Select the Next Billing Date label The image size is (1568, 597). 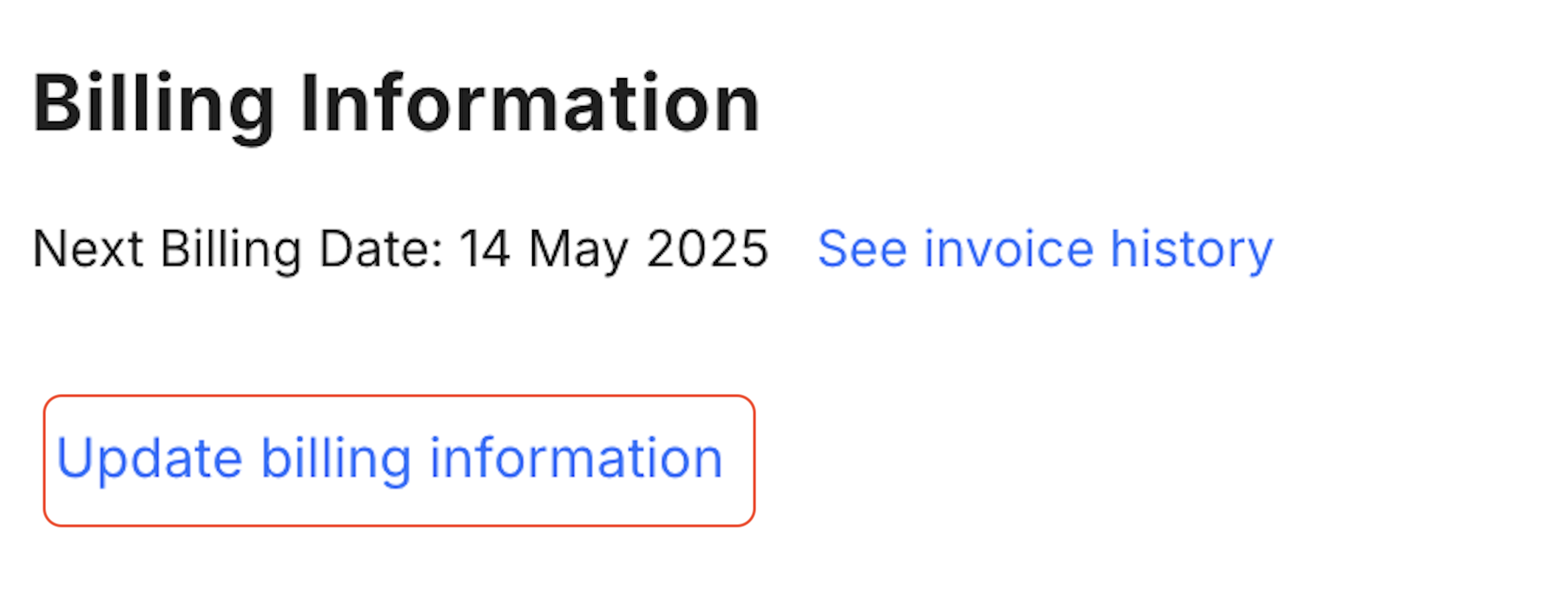click(x=237, y=250)
